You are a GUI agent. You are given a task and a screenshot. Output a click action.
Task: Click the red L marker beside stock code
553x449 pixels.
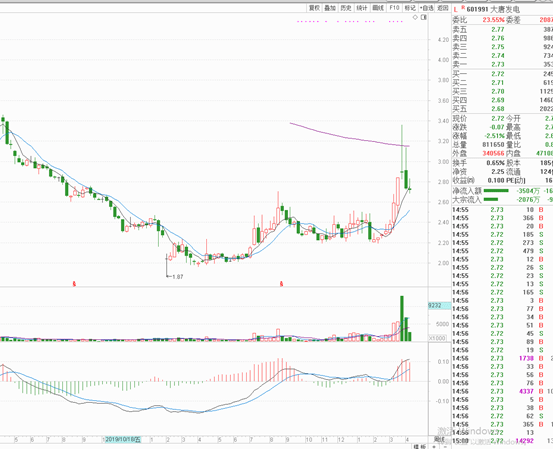(455, 9)
